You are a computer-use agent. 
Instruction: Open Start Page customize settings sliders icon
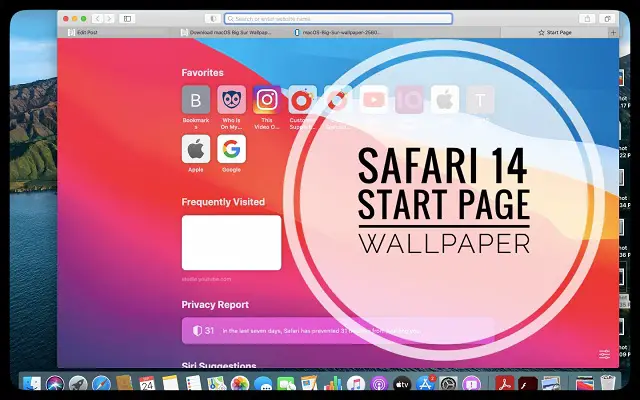click(604, 354)
